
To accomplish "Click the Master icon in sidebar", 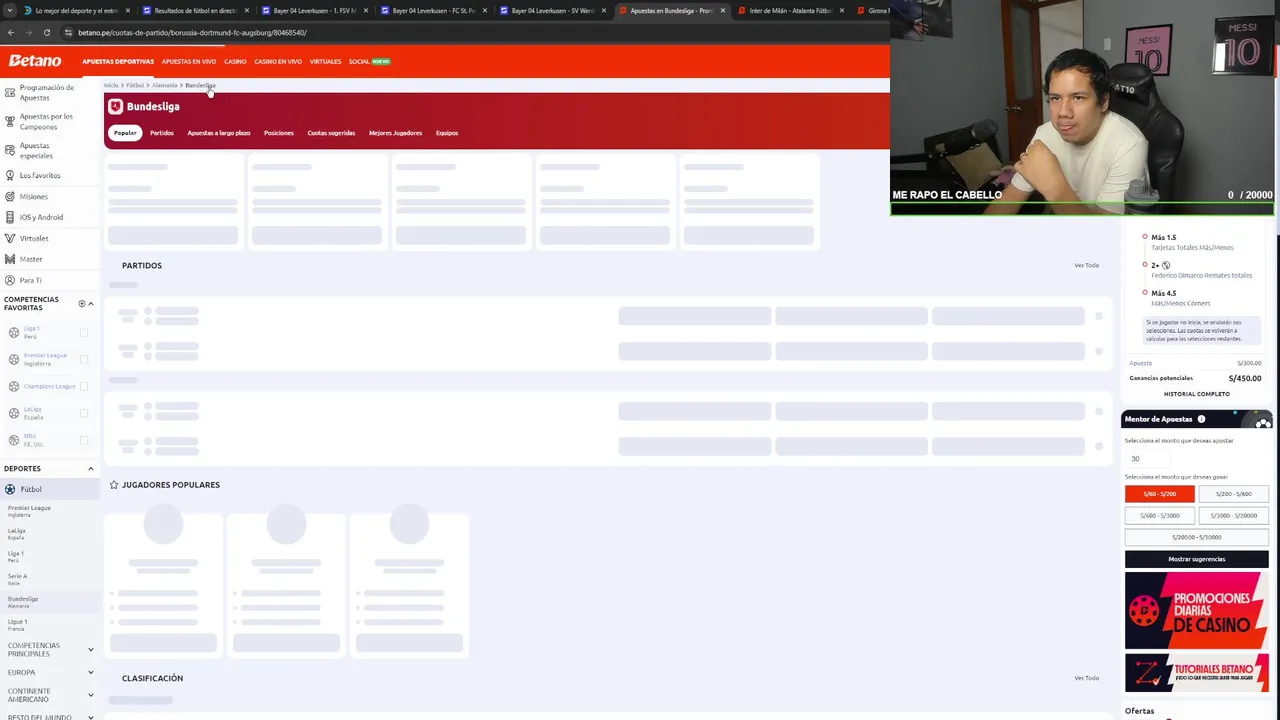I will [x=9, y=259].
